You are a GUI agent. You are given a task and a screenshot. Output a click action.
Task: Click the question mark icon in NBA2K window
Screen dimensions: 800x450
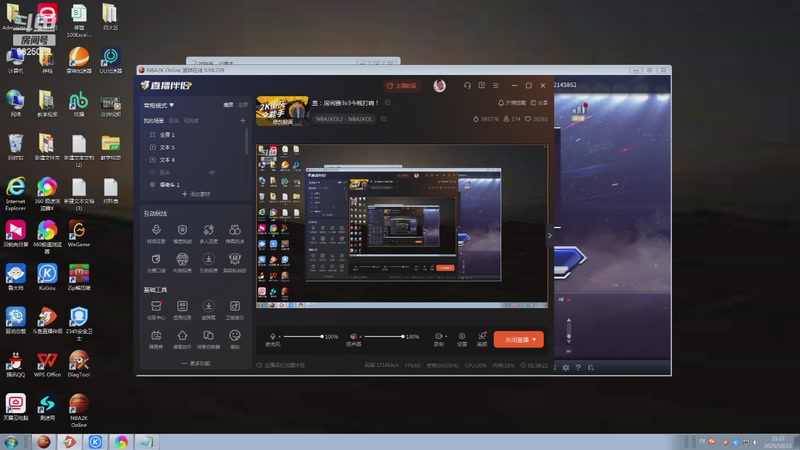pos(578,367)
